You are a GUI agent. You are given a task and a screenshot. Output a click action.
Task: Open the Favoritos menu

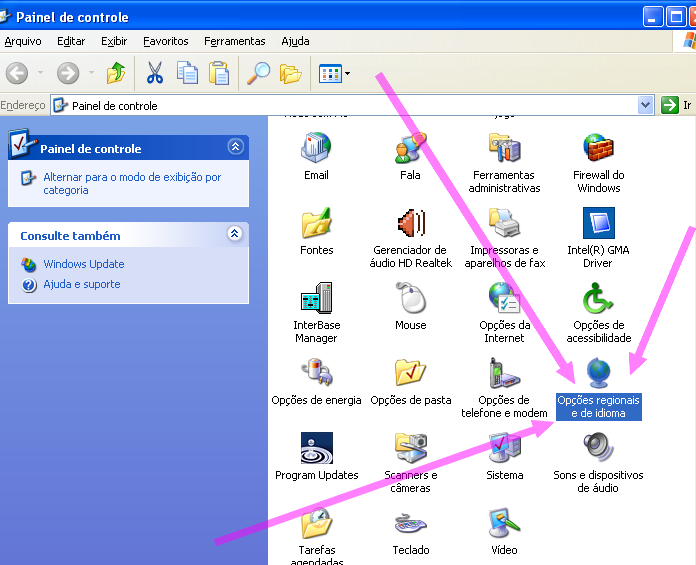(x=166, y=41)
